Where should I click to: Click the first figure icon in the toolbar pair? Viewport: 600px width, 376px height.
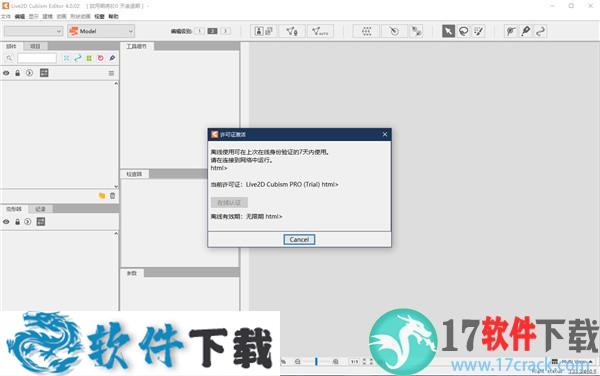[x=259, y=31]
